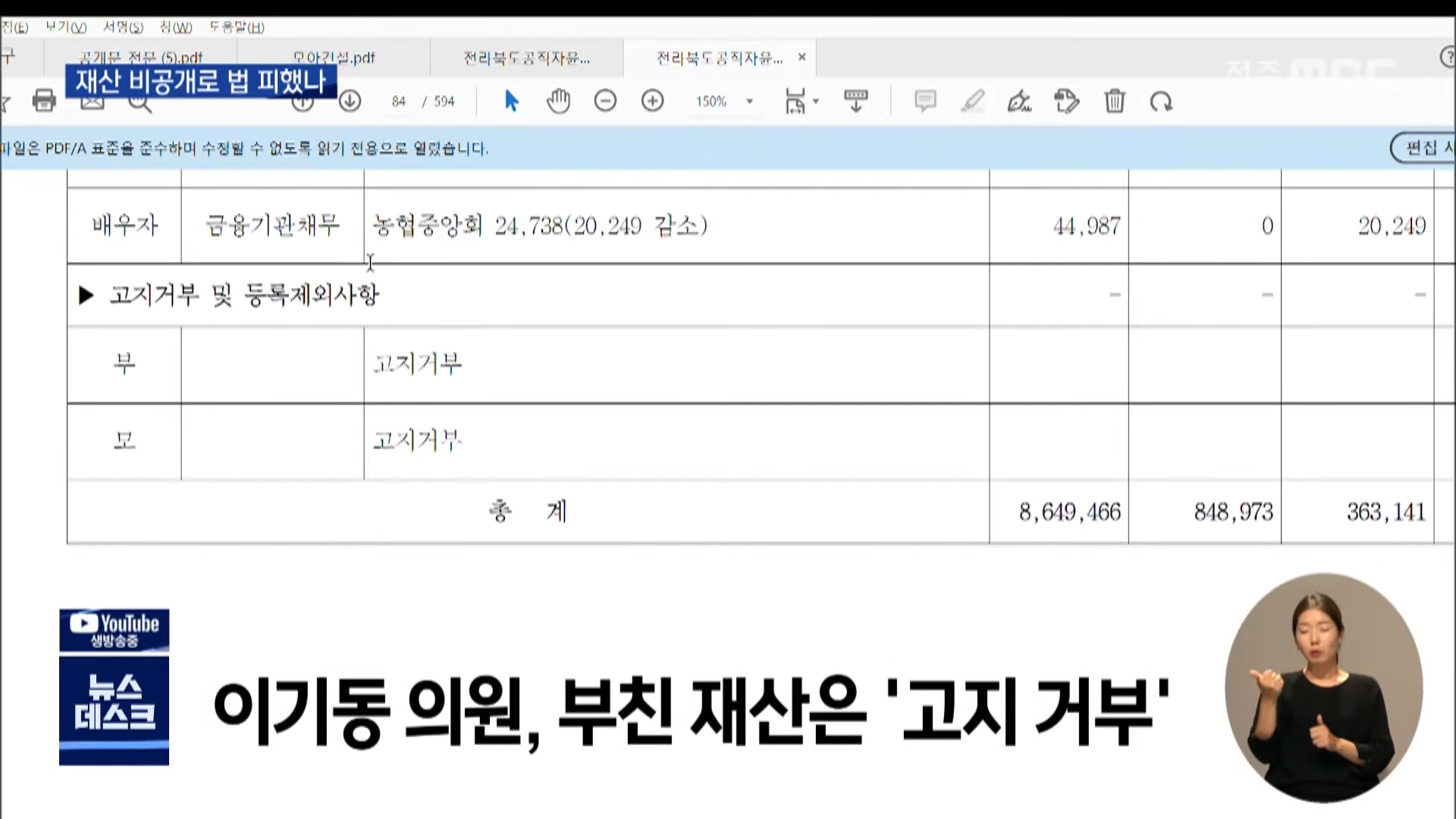Expand the page fit options arrow
1456x819 pixels.
click(x=817, y=101)
